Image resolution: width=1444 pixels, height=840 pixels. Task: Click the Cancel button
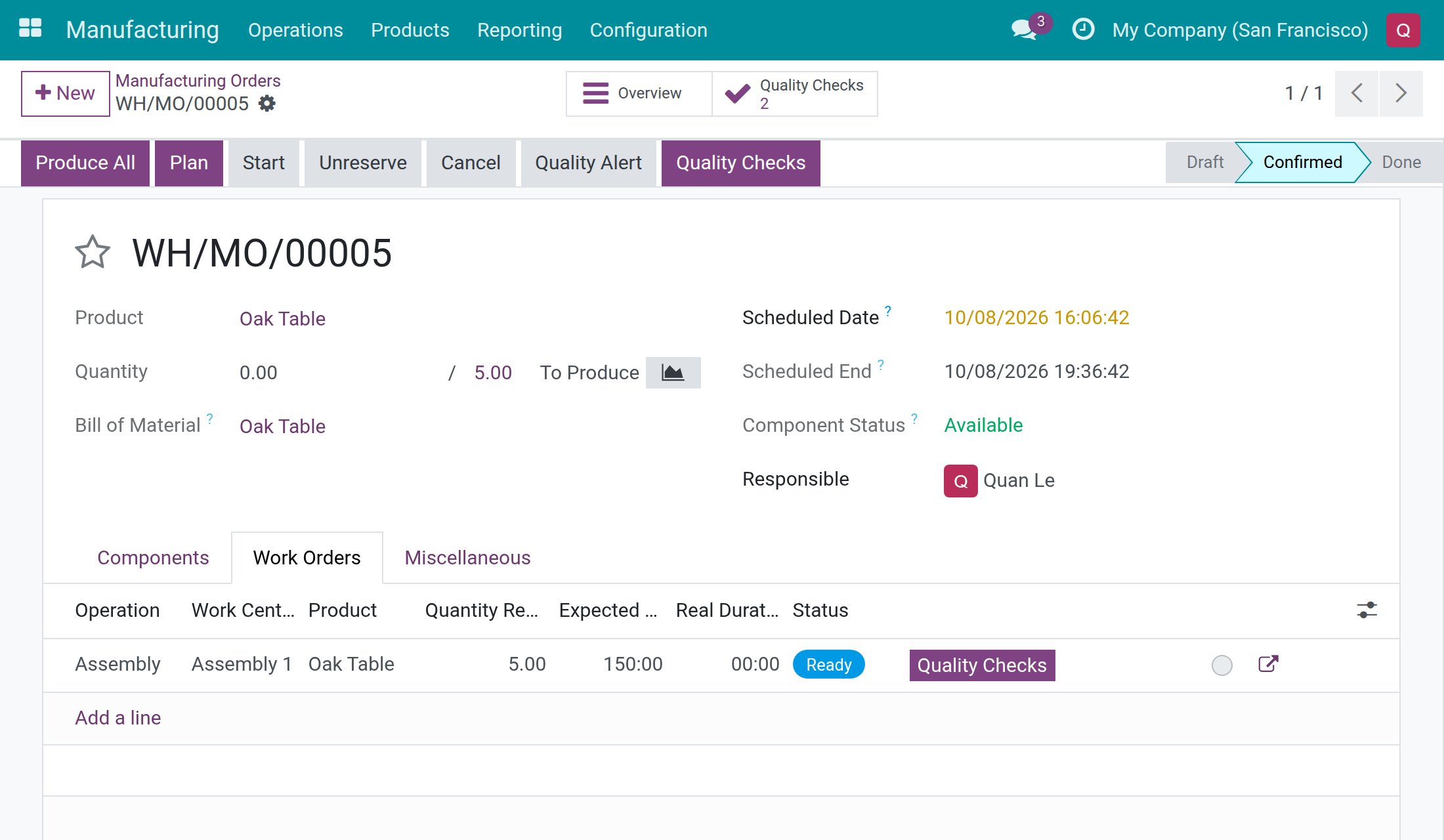pos(471,163)
